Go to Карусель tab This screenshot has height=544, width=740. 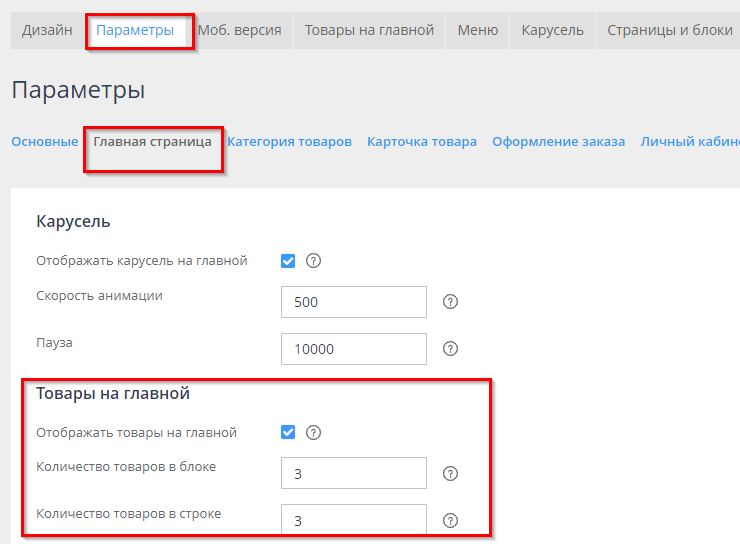pos(552,30)
